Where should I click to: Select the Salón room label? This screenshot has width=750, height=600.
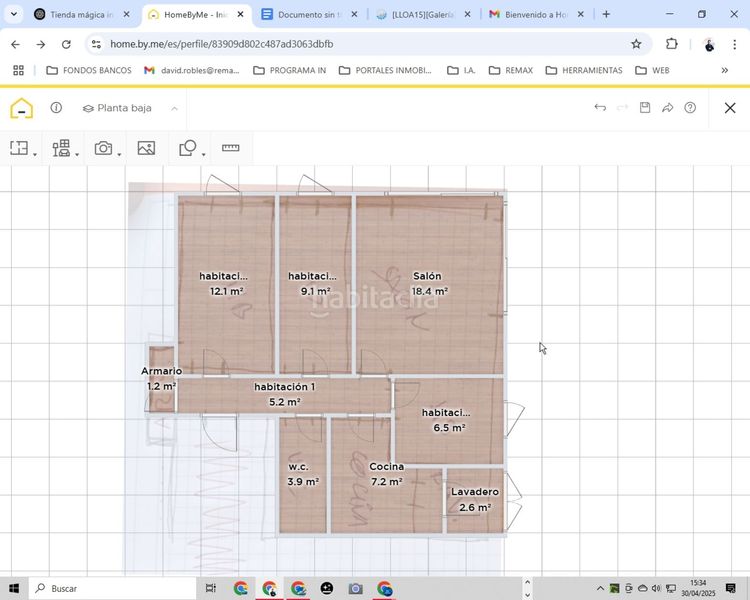click(427, 276)
